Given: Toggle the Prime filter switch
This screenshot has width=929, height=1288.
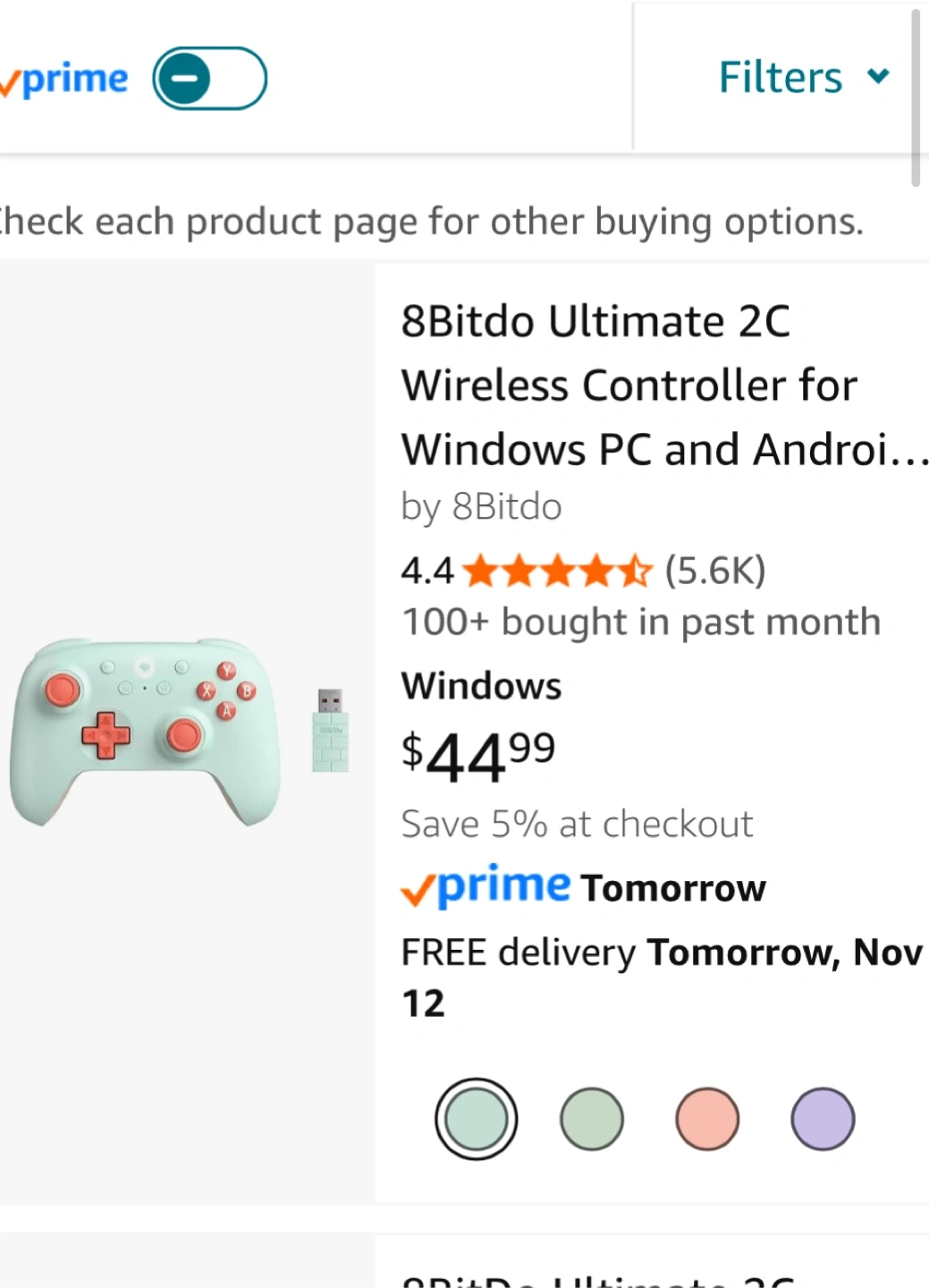Looking at the screenshot, I should point(209,79).
